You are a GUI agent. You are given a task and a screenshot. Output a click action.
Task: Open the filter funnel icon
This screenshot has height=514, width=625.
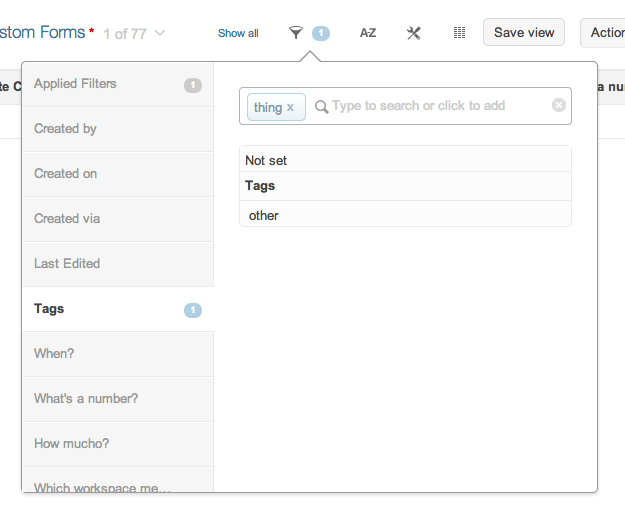click(296, 33)
